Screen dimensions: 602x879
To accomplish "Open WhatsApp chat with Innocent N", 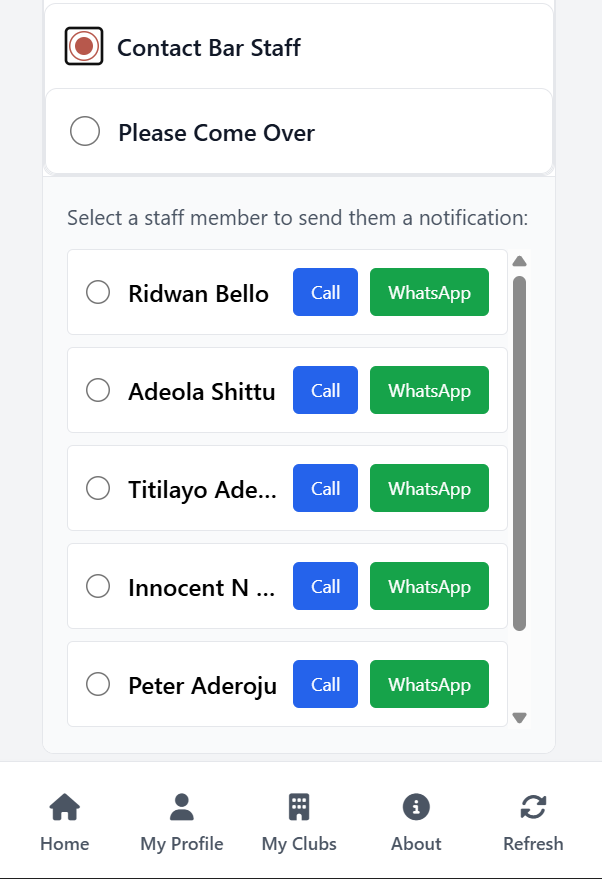I will tap(429, 586).
